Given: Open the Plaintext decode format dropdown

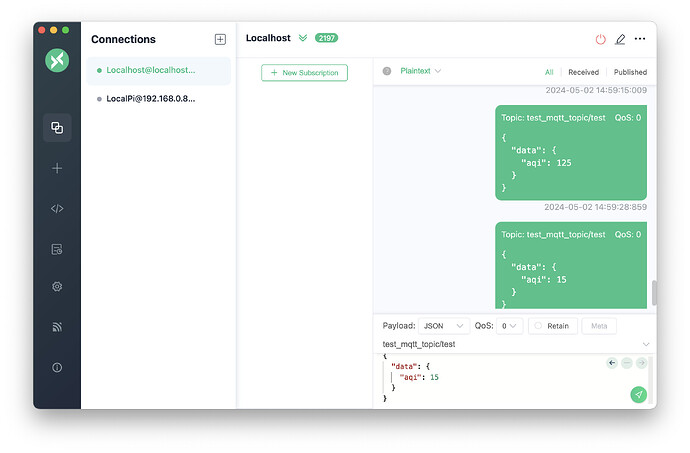Looking at the screenshot, I should [x=420, y=71].
